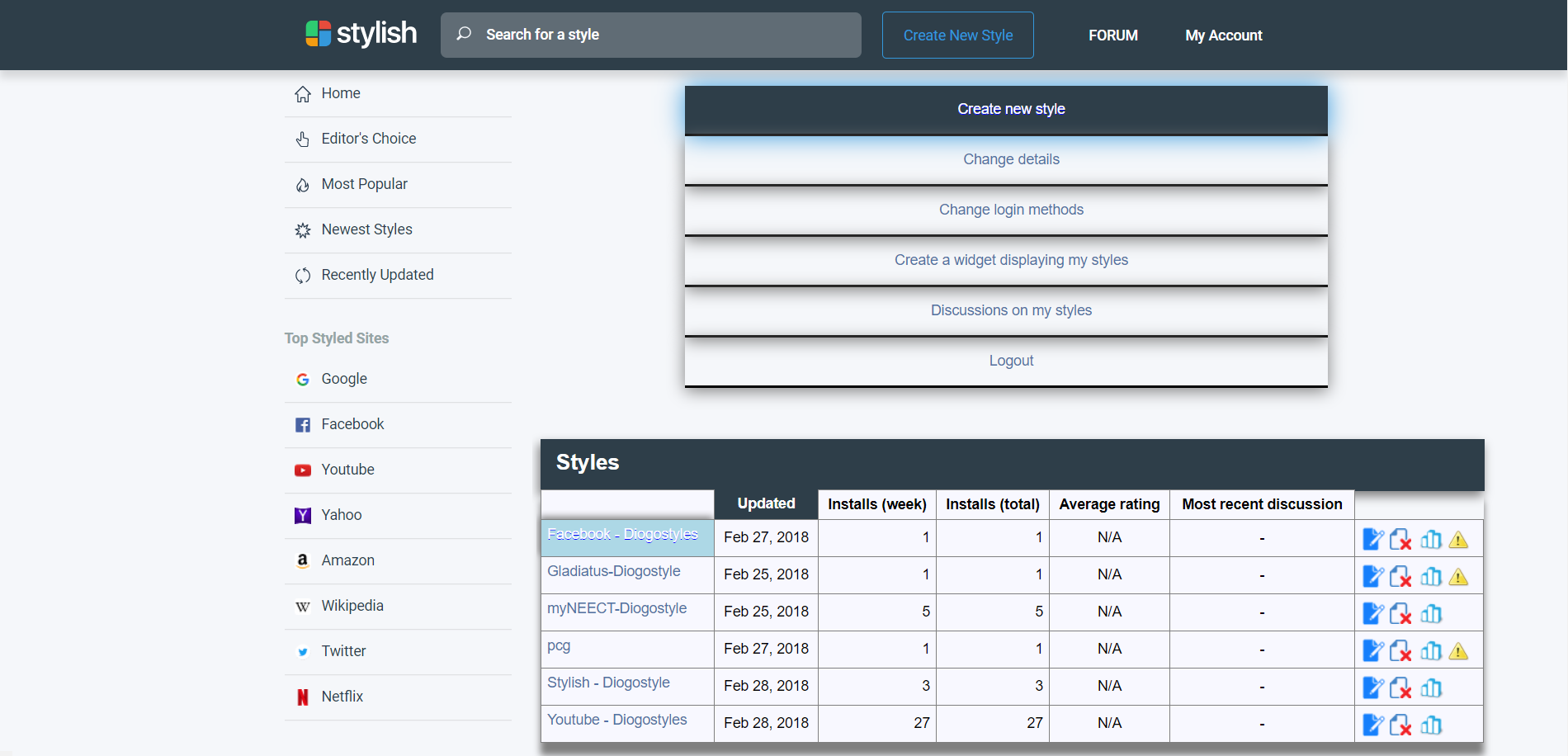Delete the myNEECT-Diogostyle style
Viewport: 1568px width, 756px height.
1401,613
